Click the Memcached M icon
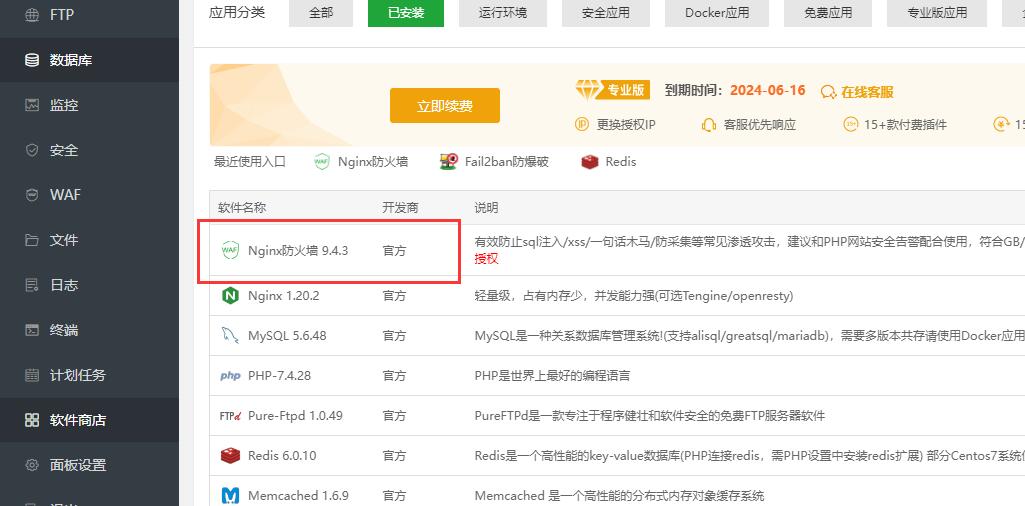This screenshot has height=506, width=1025. (230, 496)
